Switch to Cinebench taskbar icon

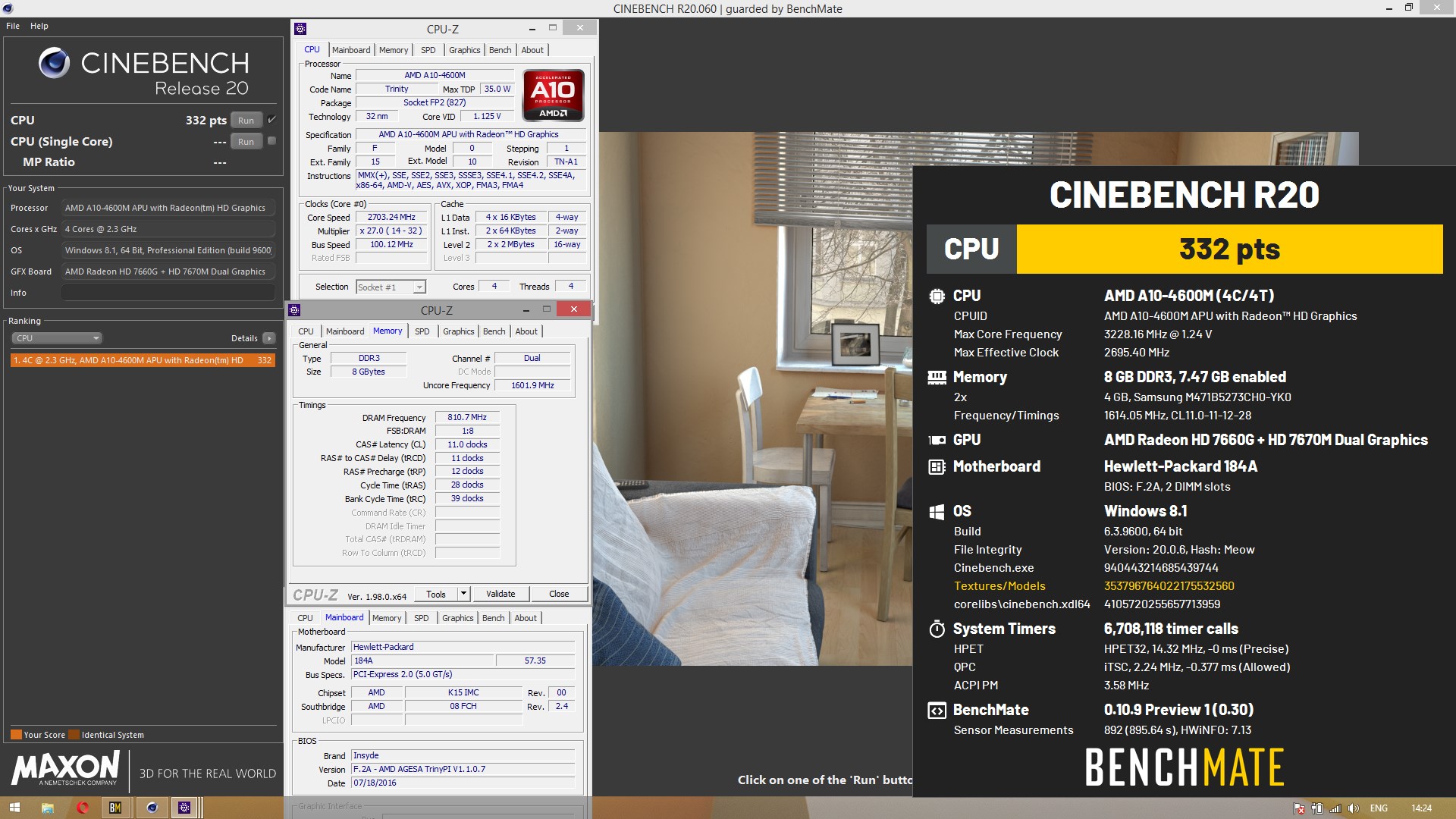(x=152, y=808)
